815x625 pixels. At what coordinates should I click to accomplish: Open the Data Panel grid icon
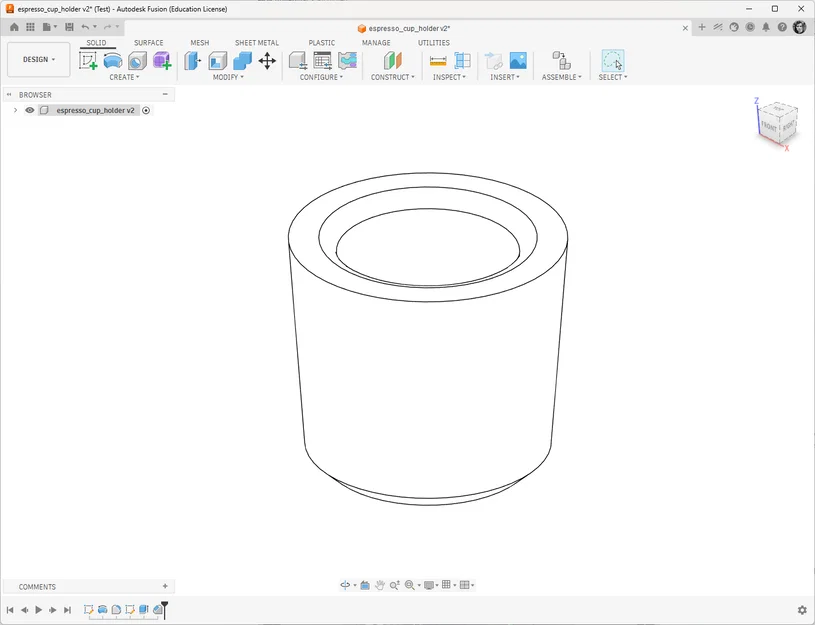pyautogui.click(x=30, y=27)
